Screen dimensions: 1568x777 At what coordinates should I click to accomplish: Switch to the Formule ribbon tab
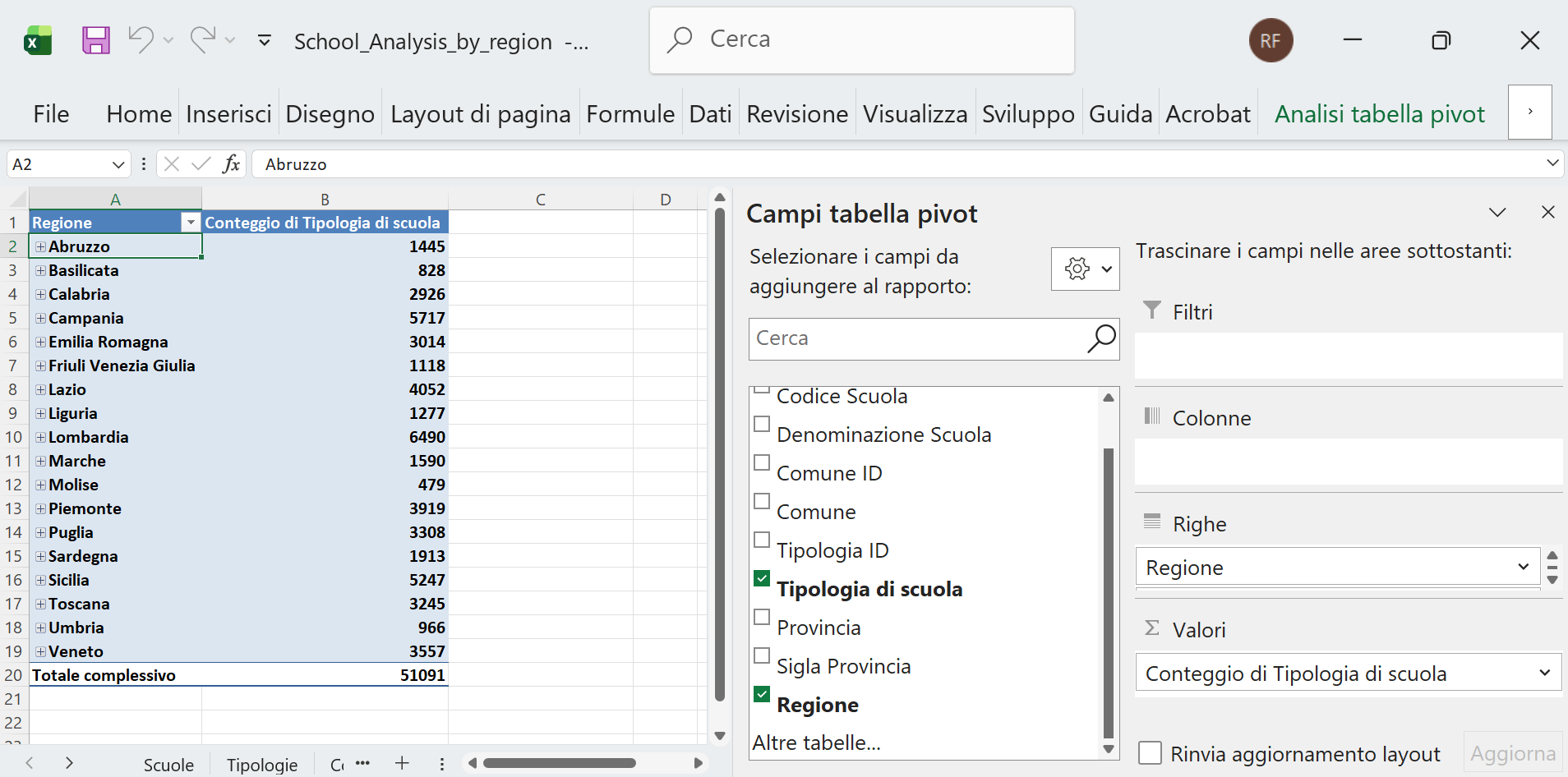(x=630, y=113)
